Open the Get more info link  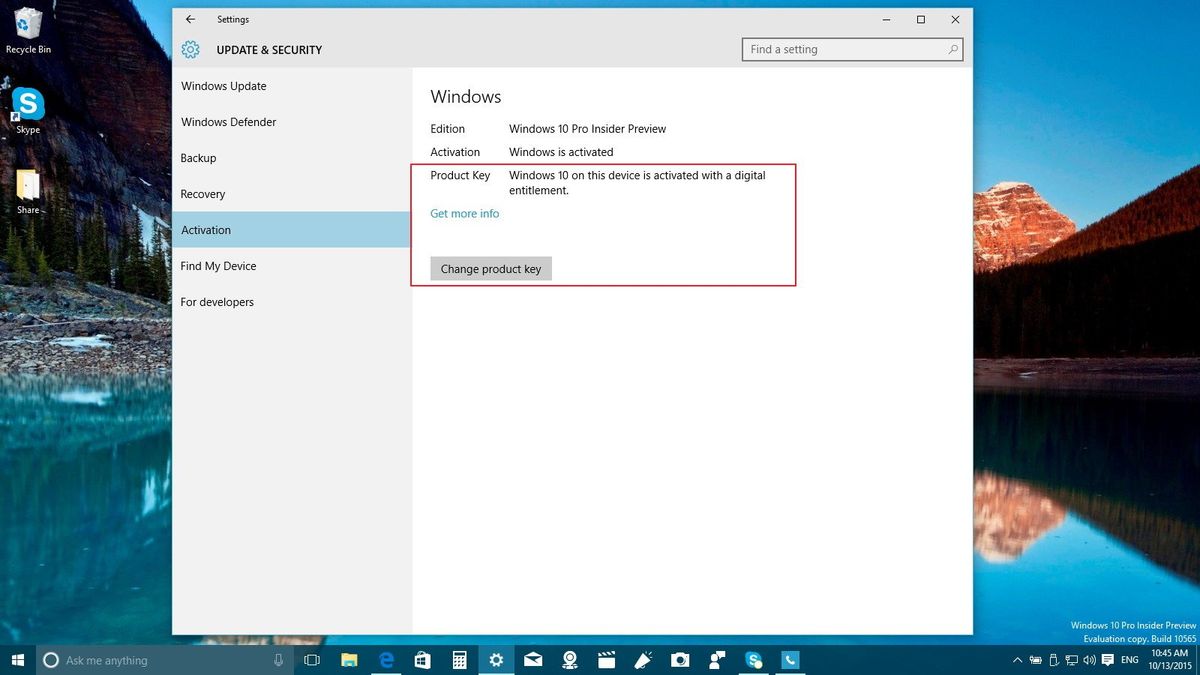pos(464,213)
